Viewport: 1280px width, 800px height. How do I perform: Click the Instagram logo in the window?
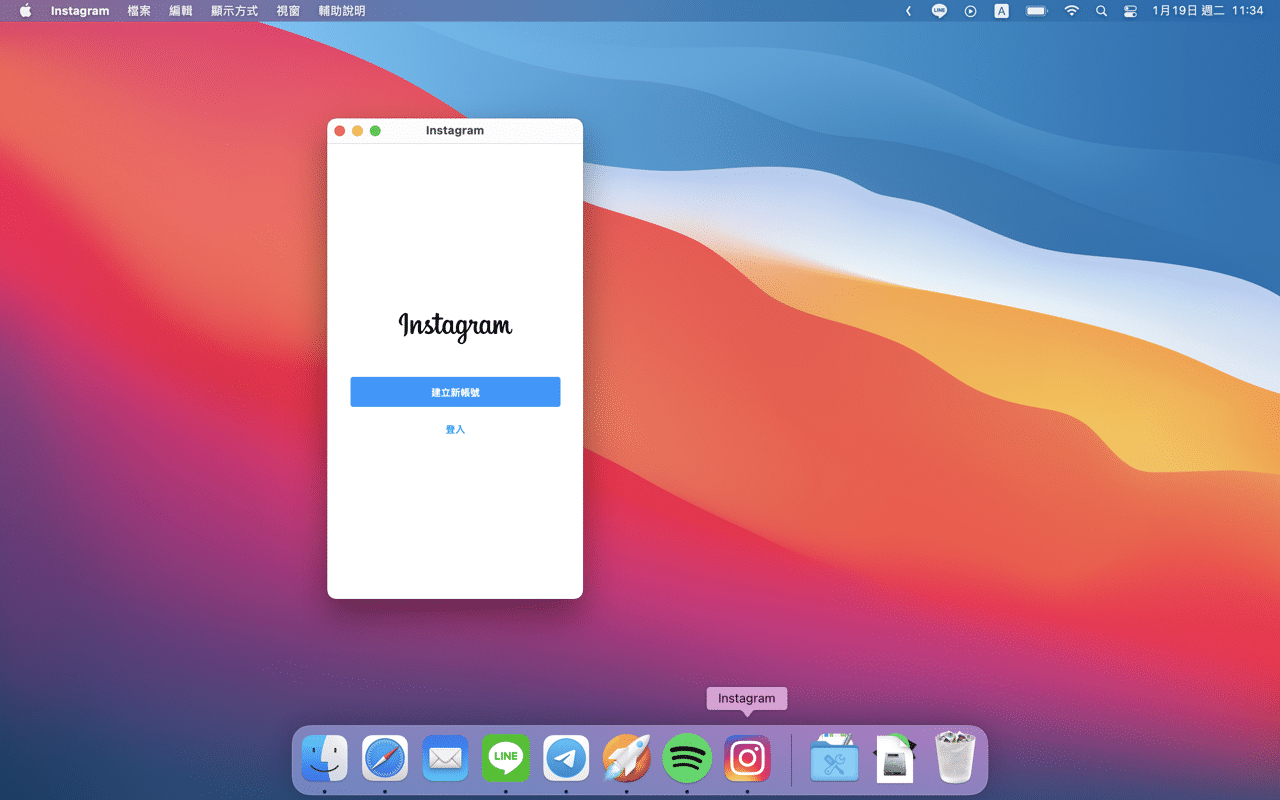(455, 326)
